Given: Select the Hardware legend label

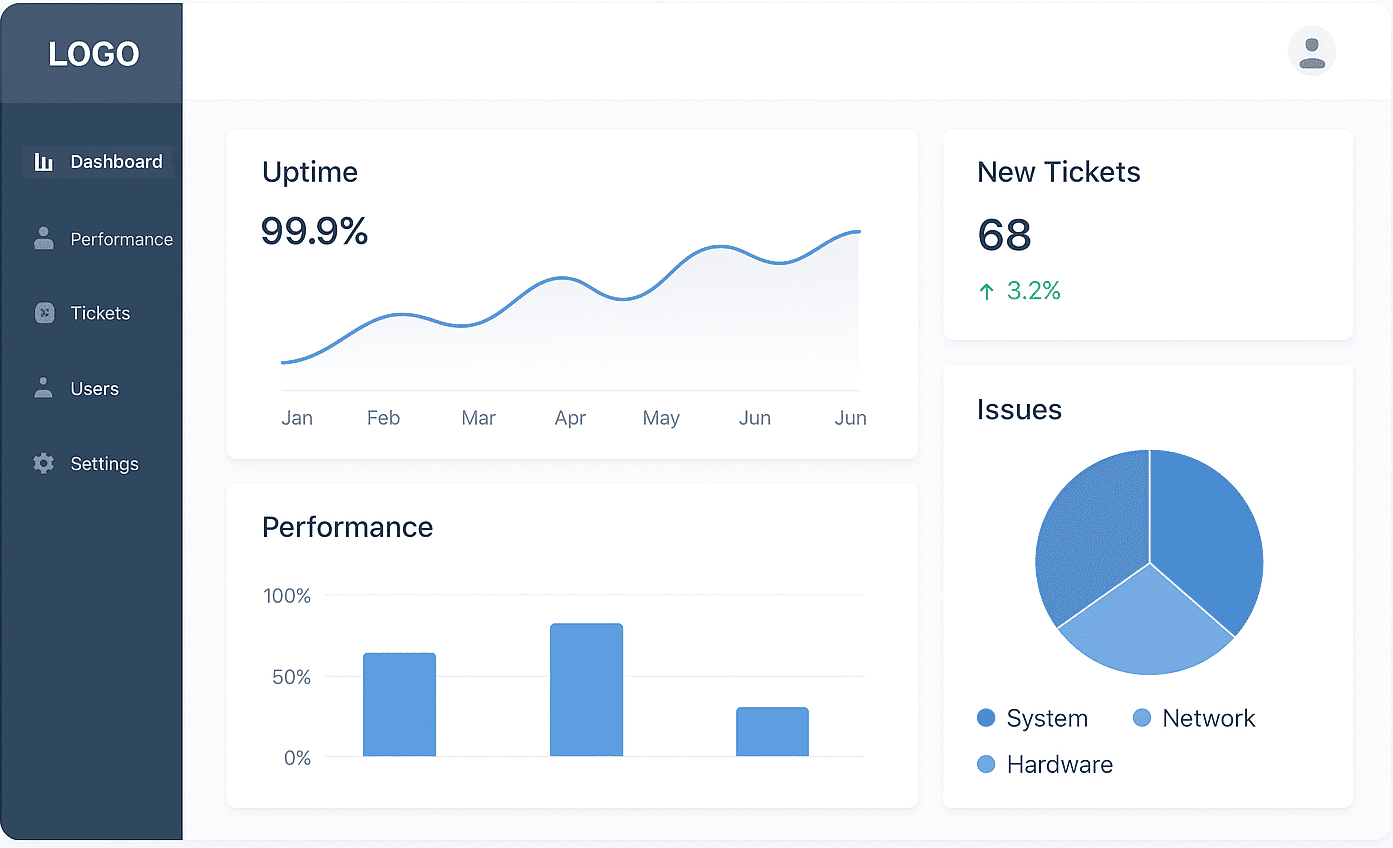Looking at the screenshot, I should pyautogui.click(x=1059, y=765).
